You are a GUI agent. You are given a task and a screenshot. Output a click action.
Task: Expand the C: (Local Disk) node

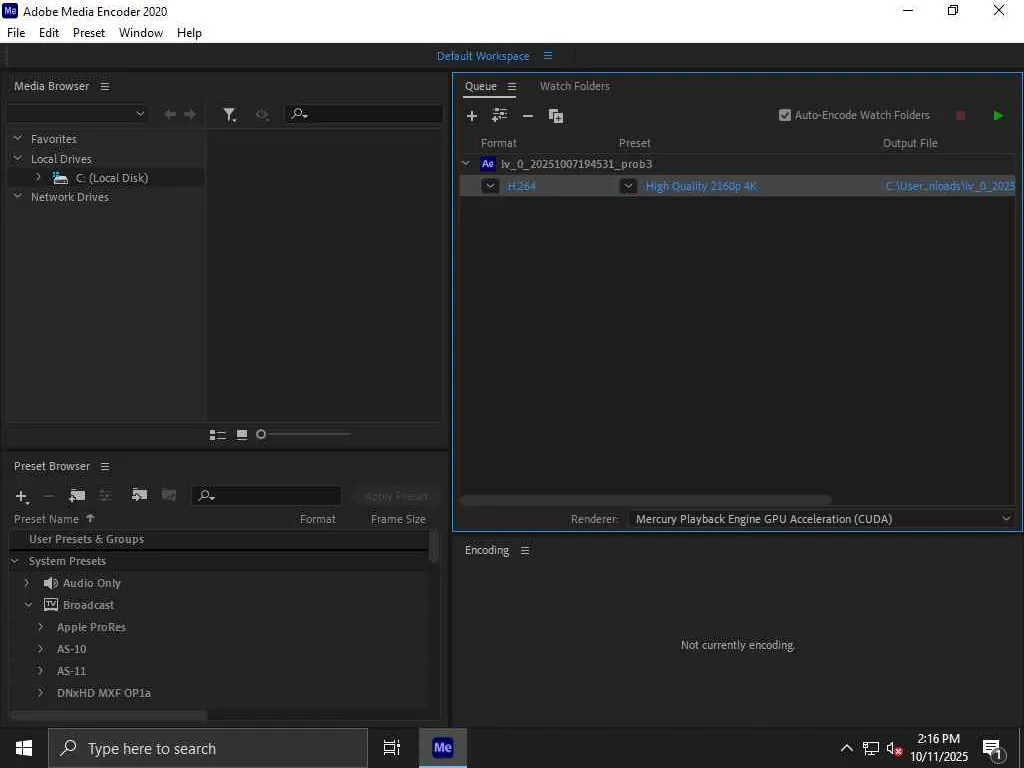pyautogui.click(x=38, y=177)
